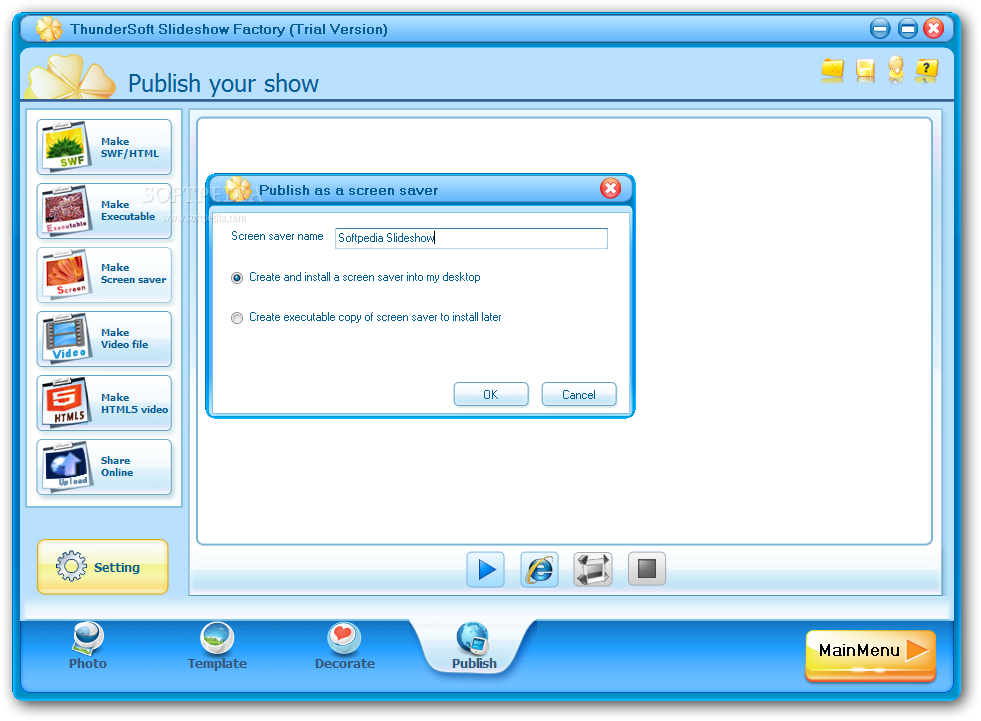Click the user registration icon
Image resolution: width=981 pixels, height=721 pixels.
(896, 69)
